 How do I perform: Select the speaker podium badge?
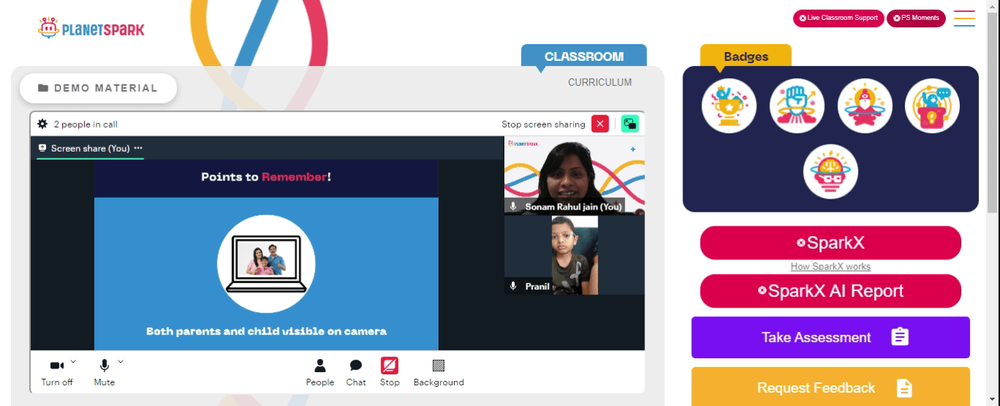[x=932, y=106]
